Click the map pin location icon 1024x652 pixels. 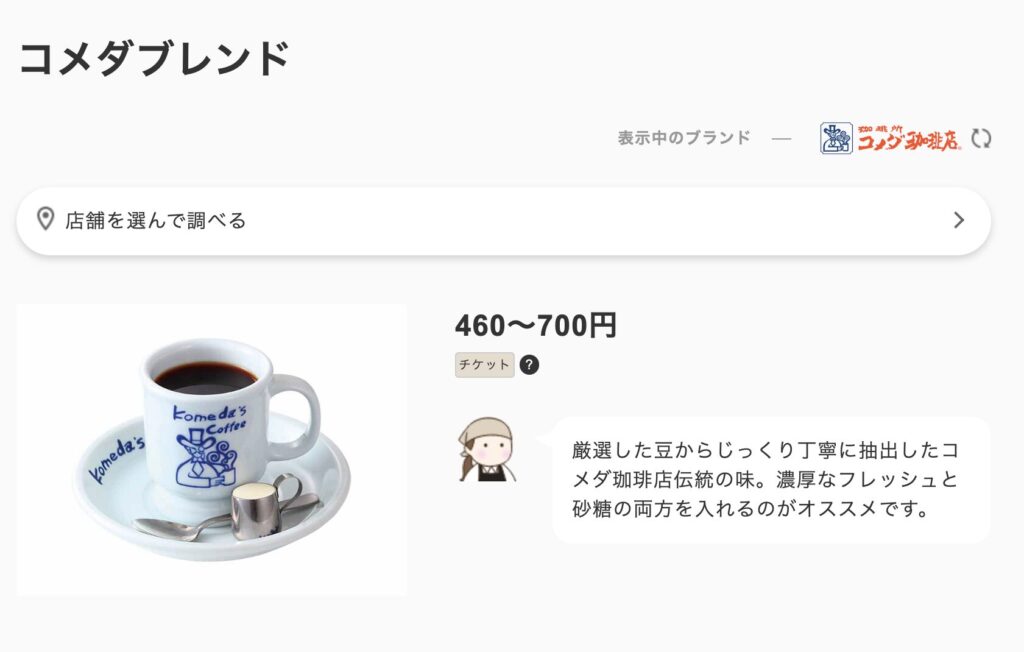(x=45, y=220)
